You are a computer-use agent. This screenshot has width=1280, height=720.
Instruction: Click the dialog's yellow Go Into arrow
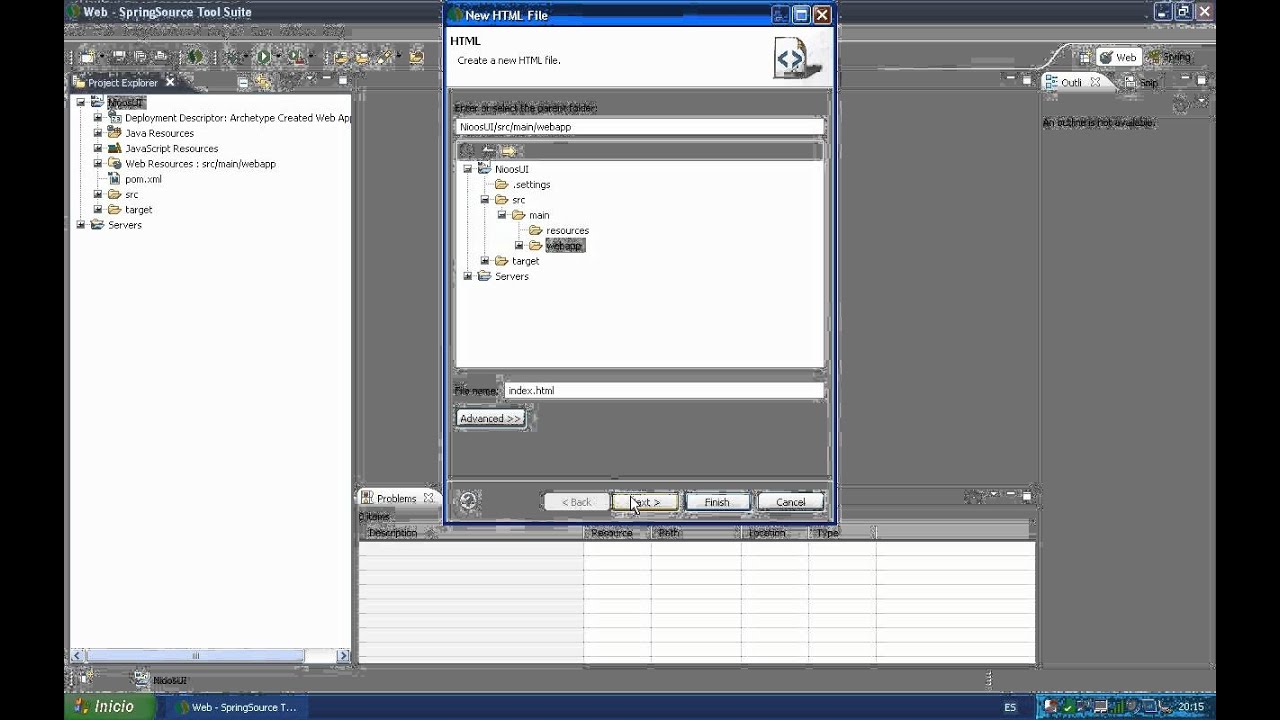pyautogui.click(x=510, y=151)
